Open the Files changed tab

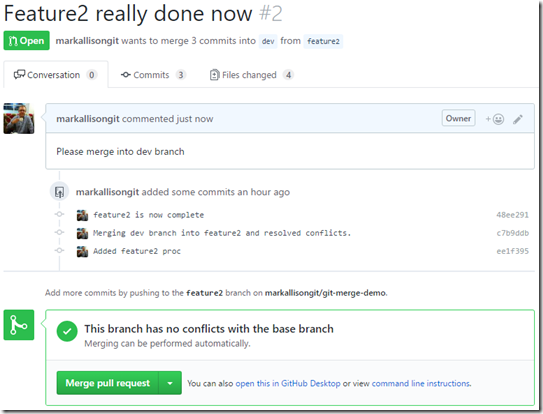coord(251,75)
